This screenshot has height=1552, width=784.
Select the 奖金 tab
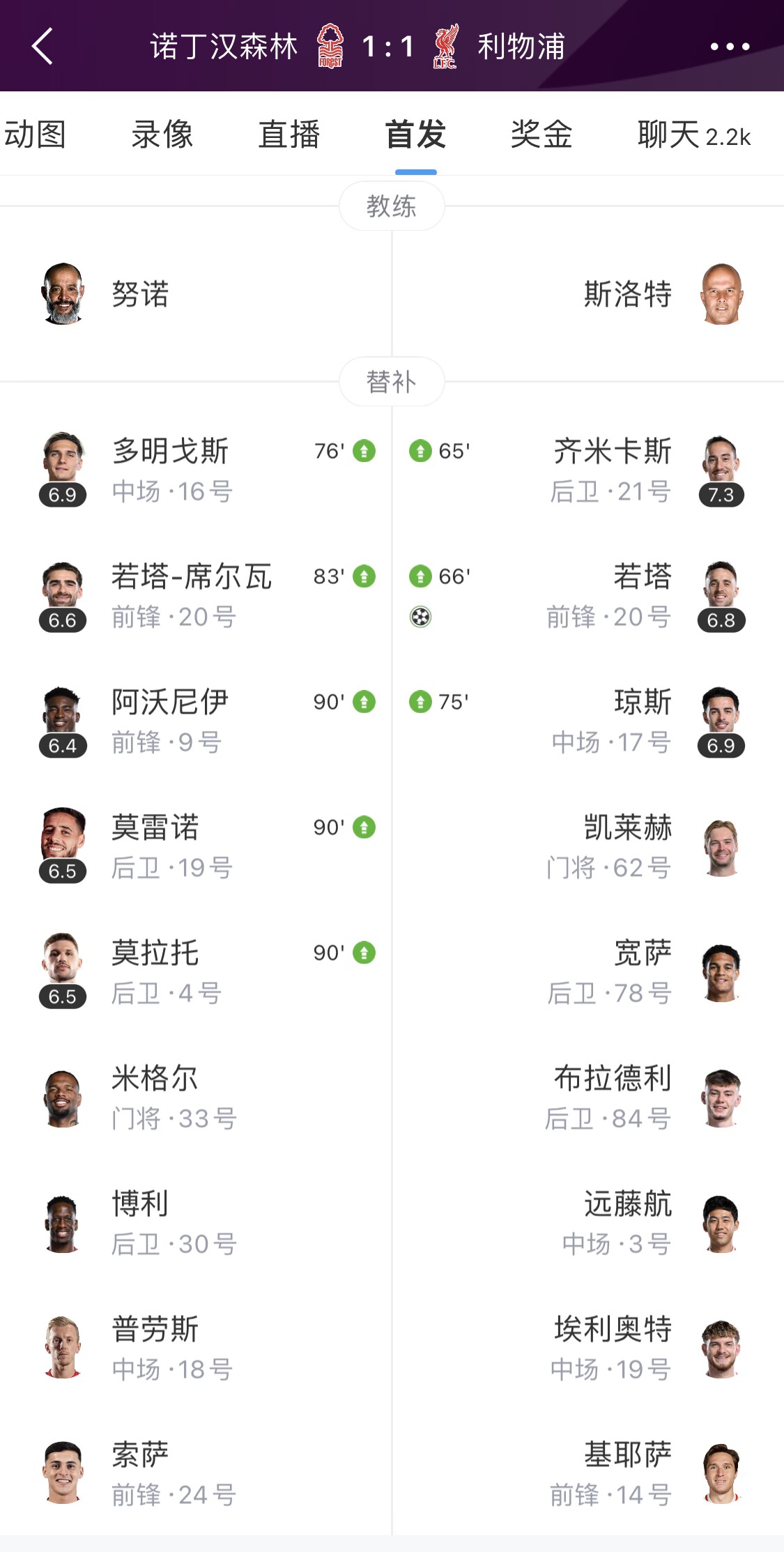coord(541,134)
